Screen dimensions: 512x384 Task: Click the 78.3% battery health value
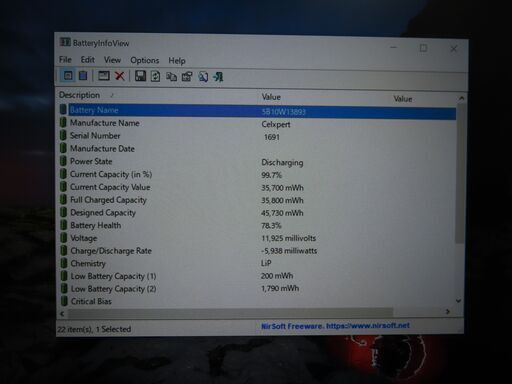pyautogui.click(x=271, y=226)
